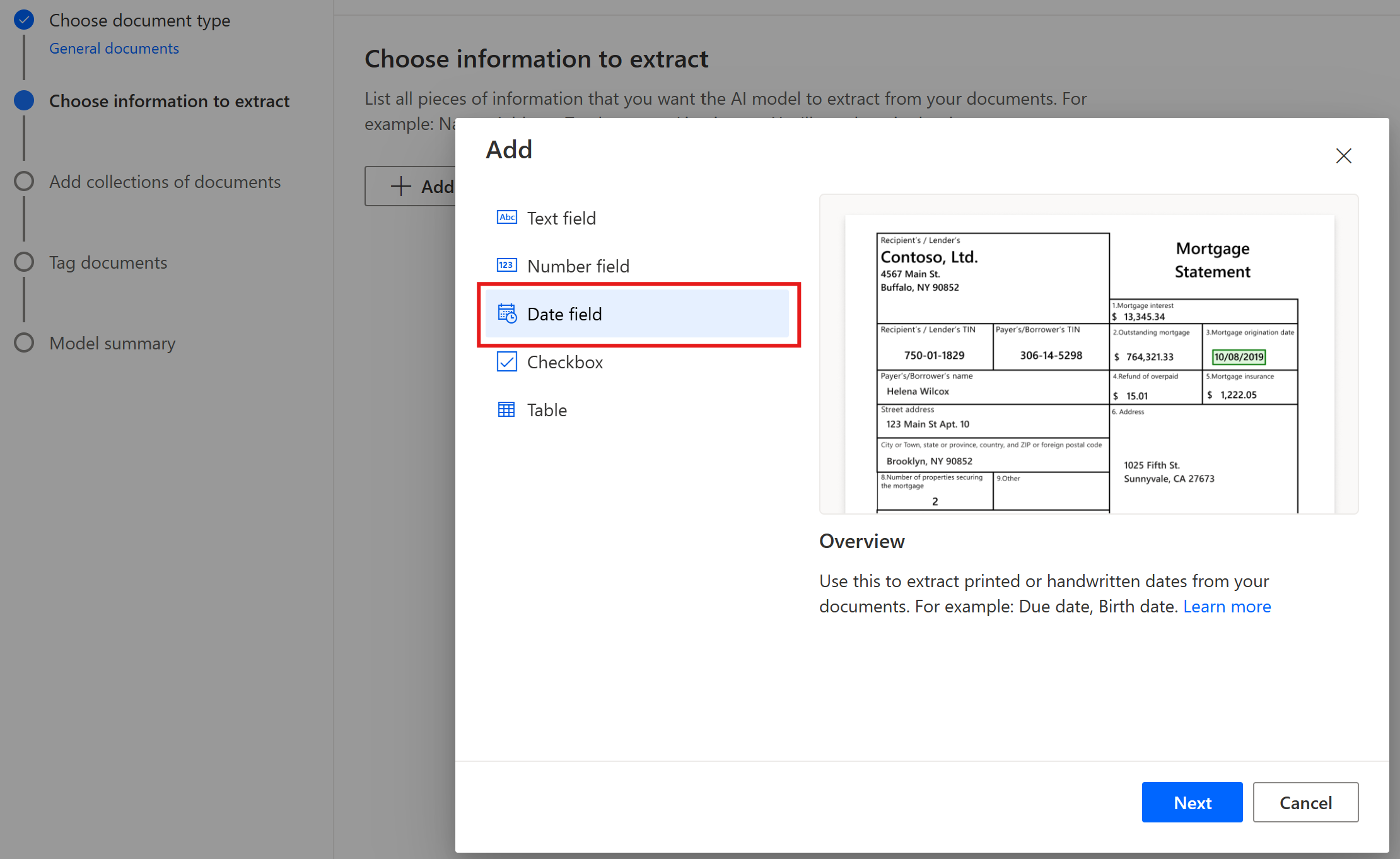
Task: Select the Text field option
Action: coord(561,218)
